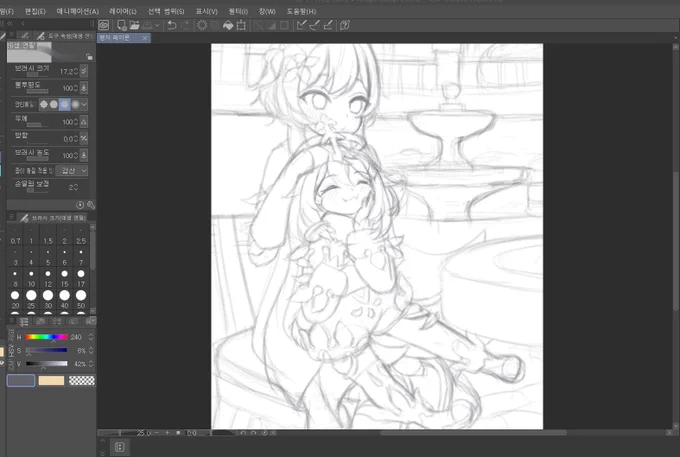Viewport: 680px width, 457px height.
Task: Adjust the H hue rainbow slider
Action: coord(46,337)
